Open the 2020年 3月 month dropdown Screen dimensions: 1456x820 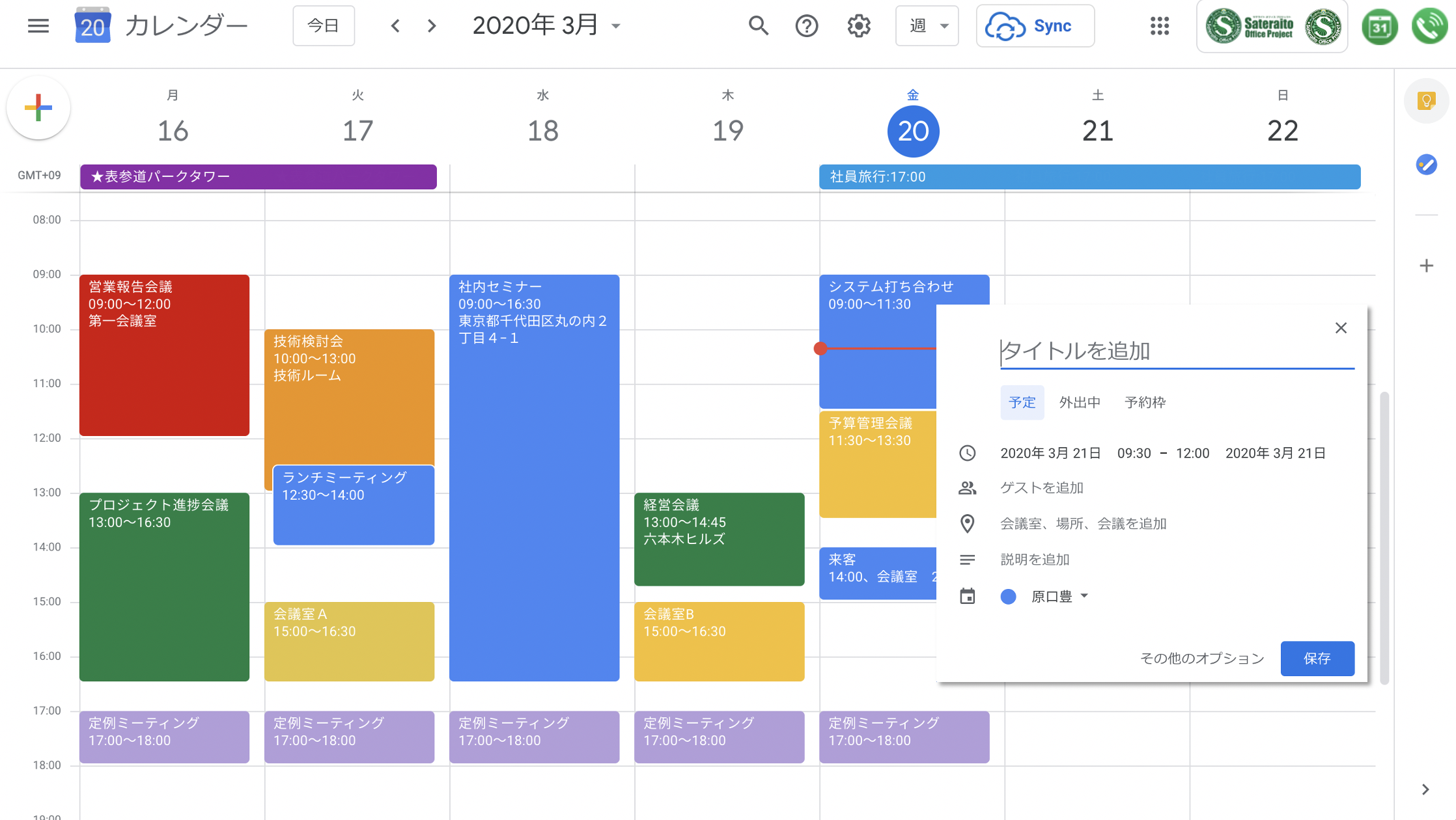[x=546, y=26]
